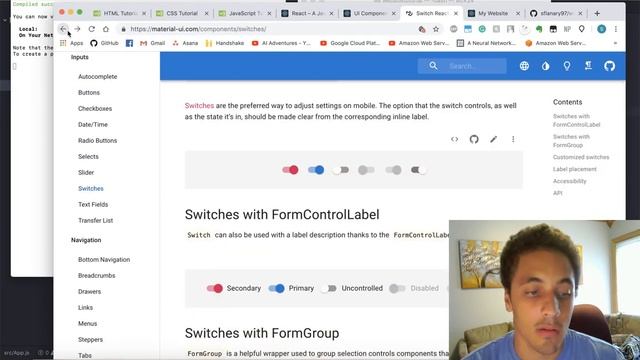The width and height of the screenshot is (640, 360).
Task: Click the pencil edit demo icon
Action: [x=493, y=139]
